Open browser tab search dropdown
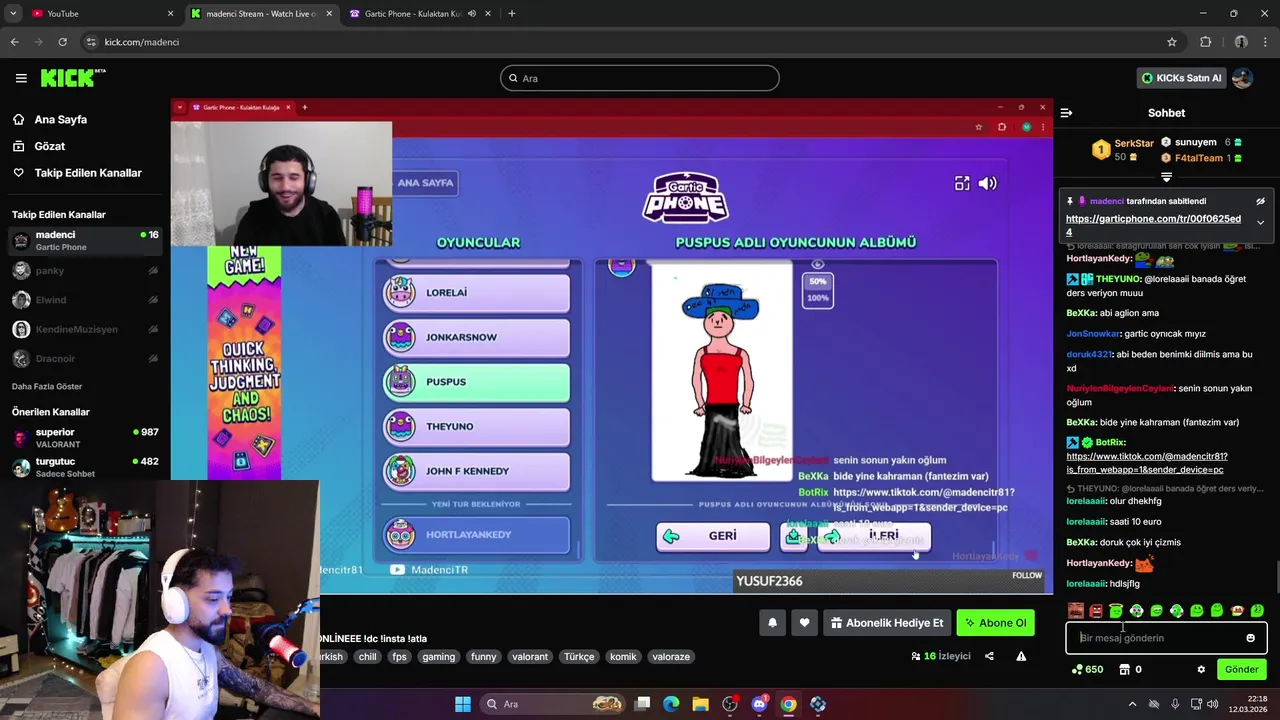Viewport: 1280px width, 720px height. (x=13, y=14)
